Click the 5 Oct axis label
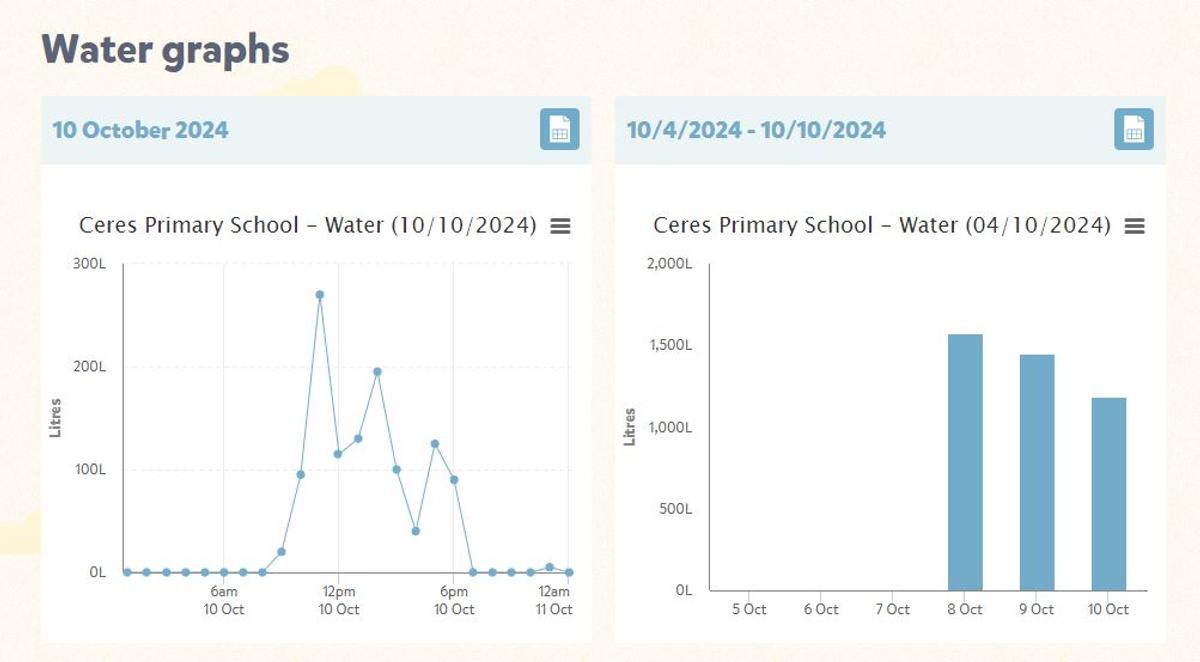This screenshot has width=1200, height=662. pos(748,609)
